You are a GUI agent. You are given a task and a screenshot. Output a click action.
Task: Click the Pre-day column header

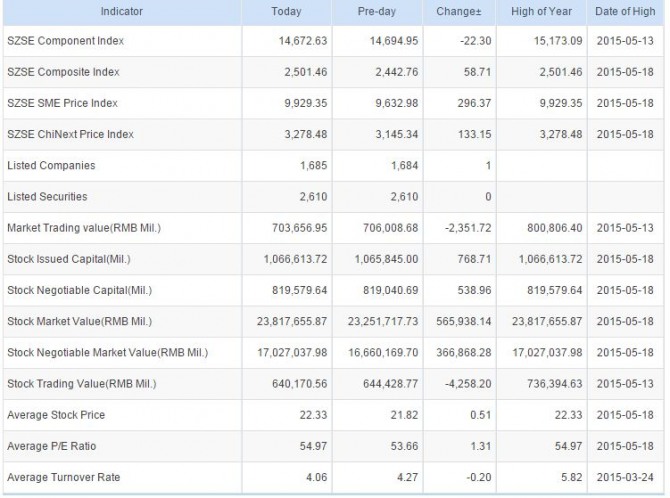click(x=373, y=11)
